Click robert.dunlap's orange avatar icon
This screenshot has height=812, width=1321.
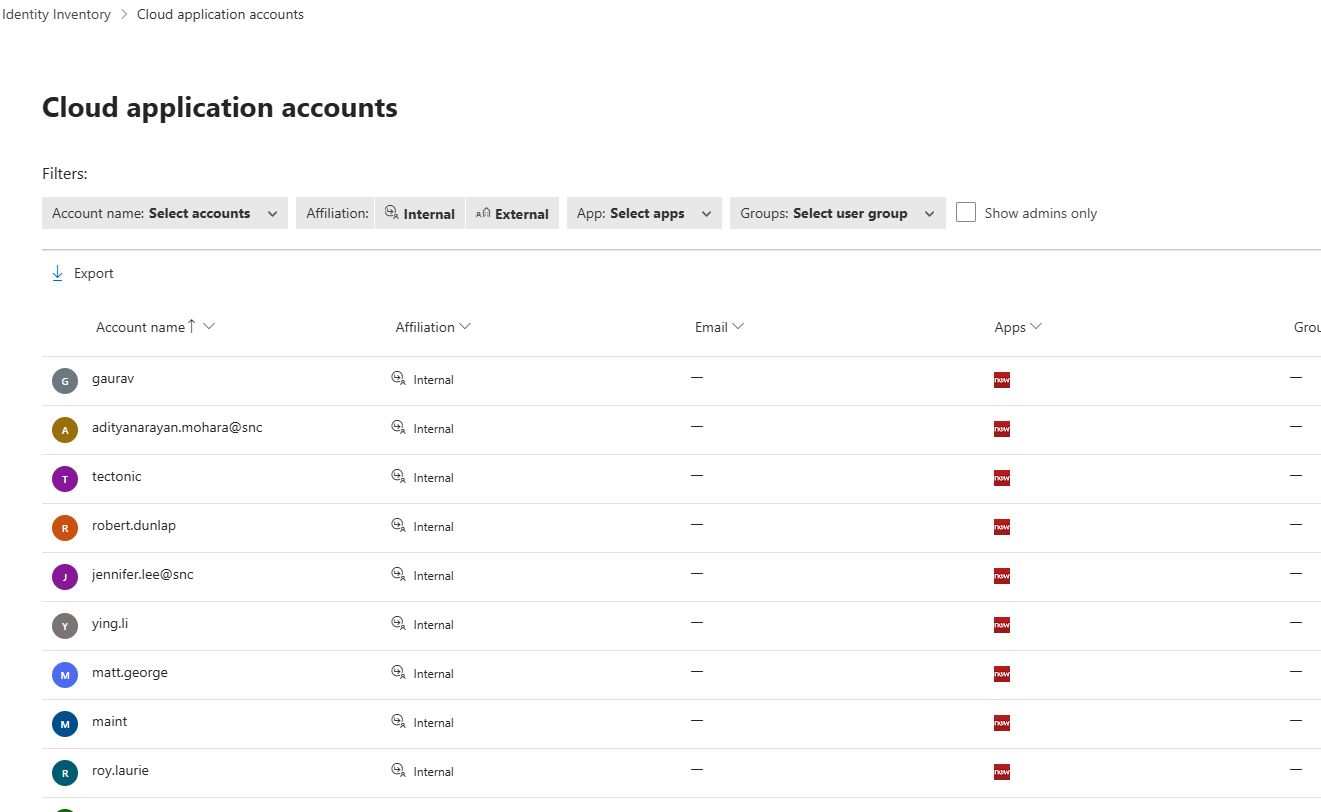[65, 527]
